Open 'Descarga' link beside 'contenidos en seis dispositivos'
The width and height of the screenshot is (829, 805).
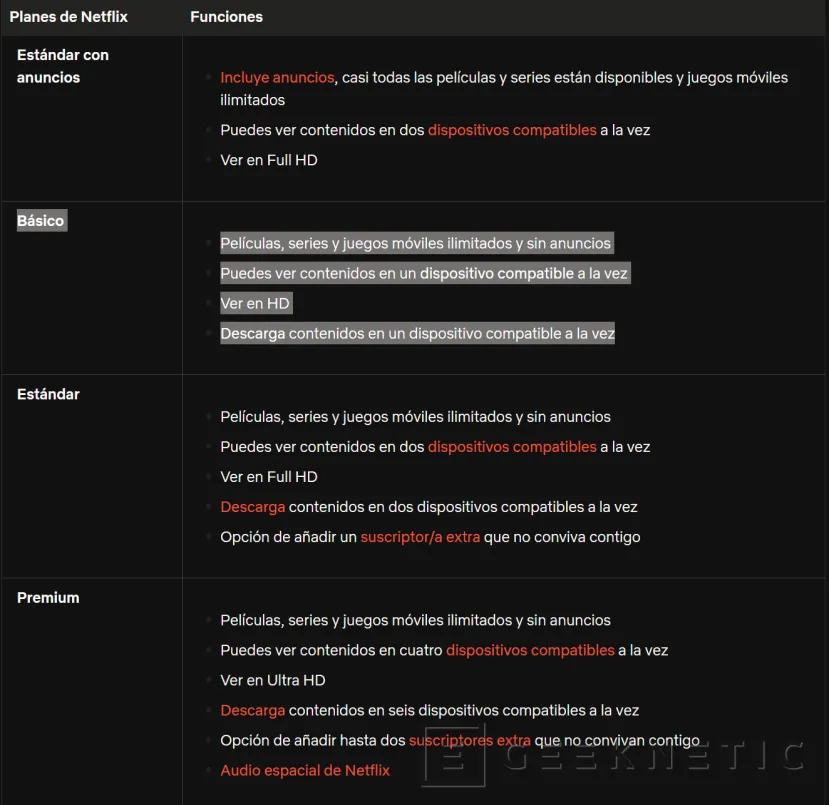pyautogui.click(x=253, y=710)
